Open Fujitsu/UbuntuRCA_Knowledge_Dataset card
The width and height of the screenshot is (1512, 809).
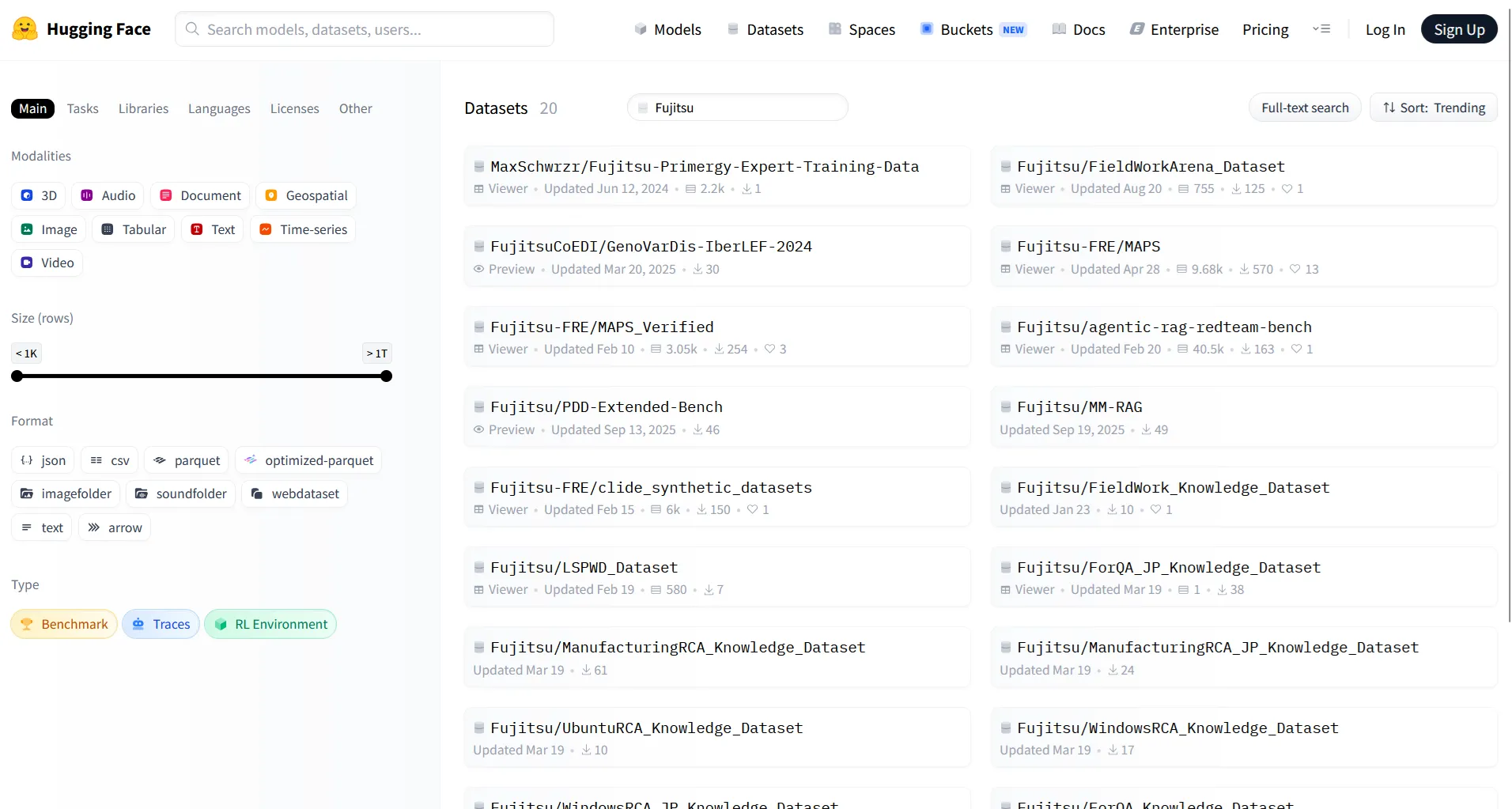(717, 738)
